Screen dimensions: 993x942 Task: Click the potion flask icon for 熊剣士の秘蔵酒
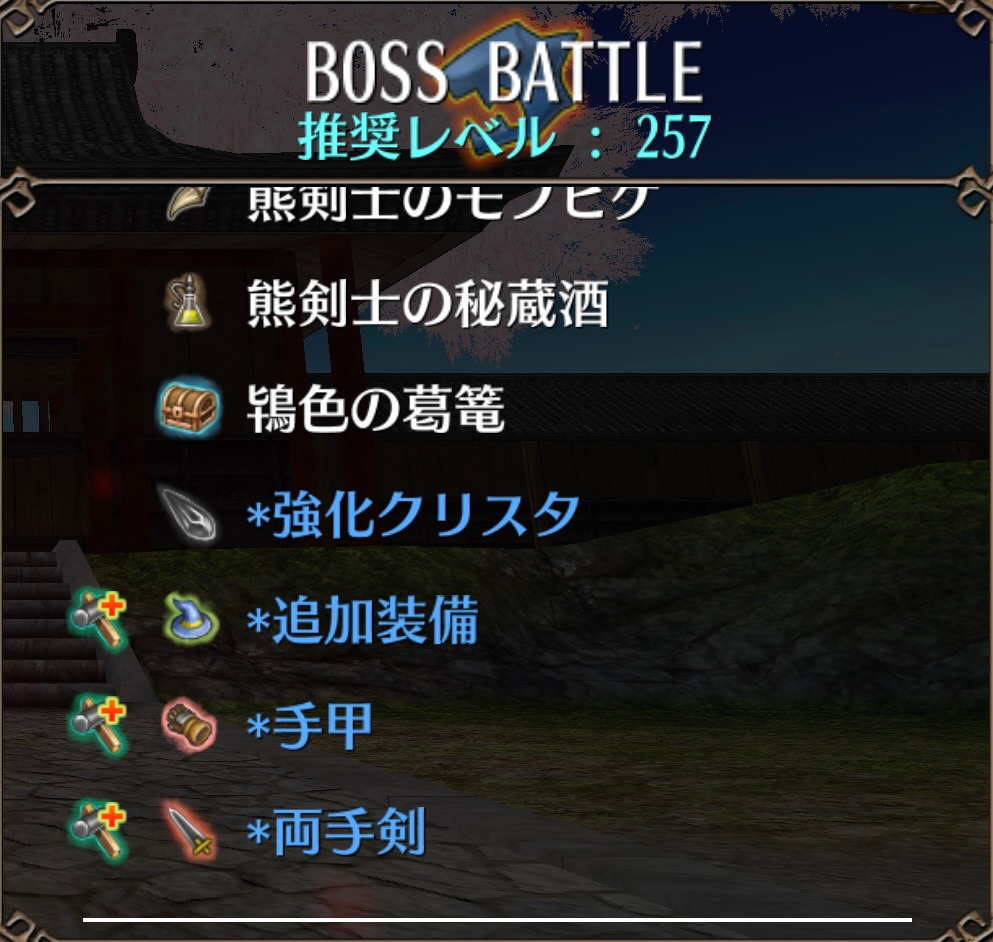[x=188, y=302]
